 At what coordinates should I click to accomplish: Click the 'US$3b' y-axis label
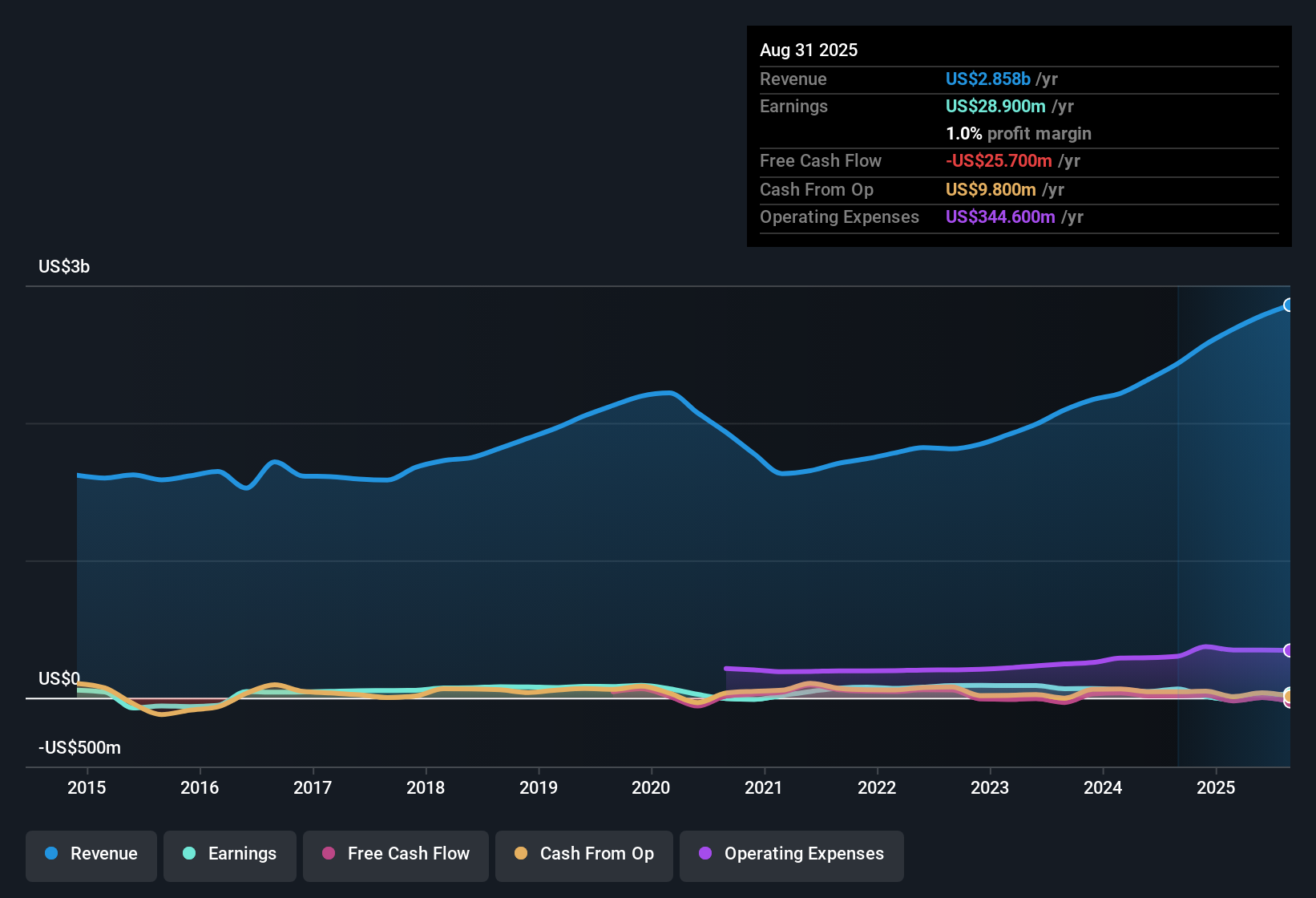tap(64, 266)
